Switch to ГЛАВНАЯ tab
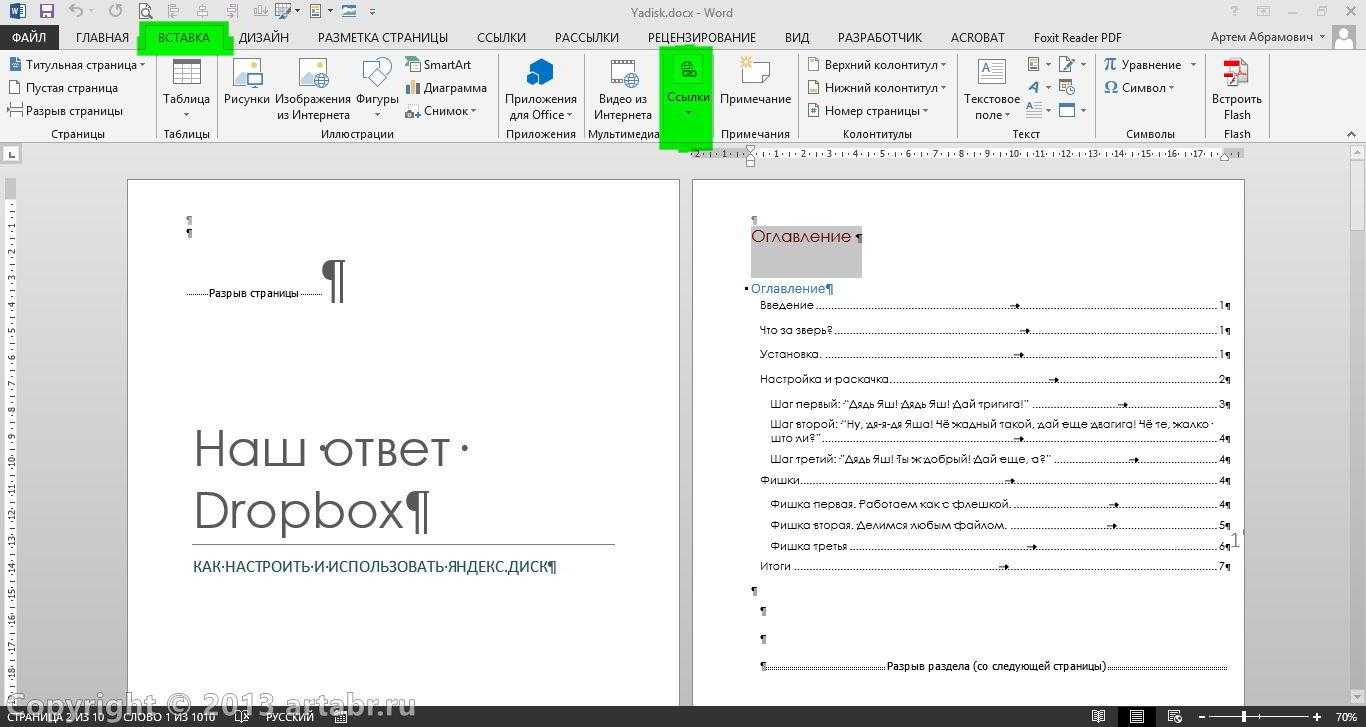This screenshot has width=1366, height=727. [102, 37]
